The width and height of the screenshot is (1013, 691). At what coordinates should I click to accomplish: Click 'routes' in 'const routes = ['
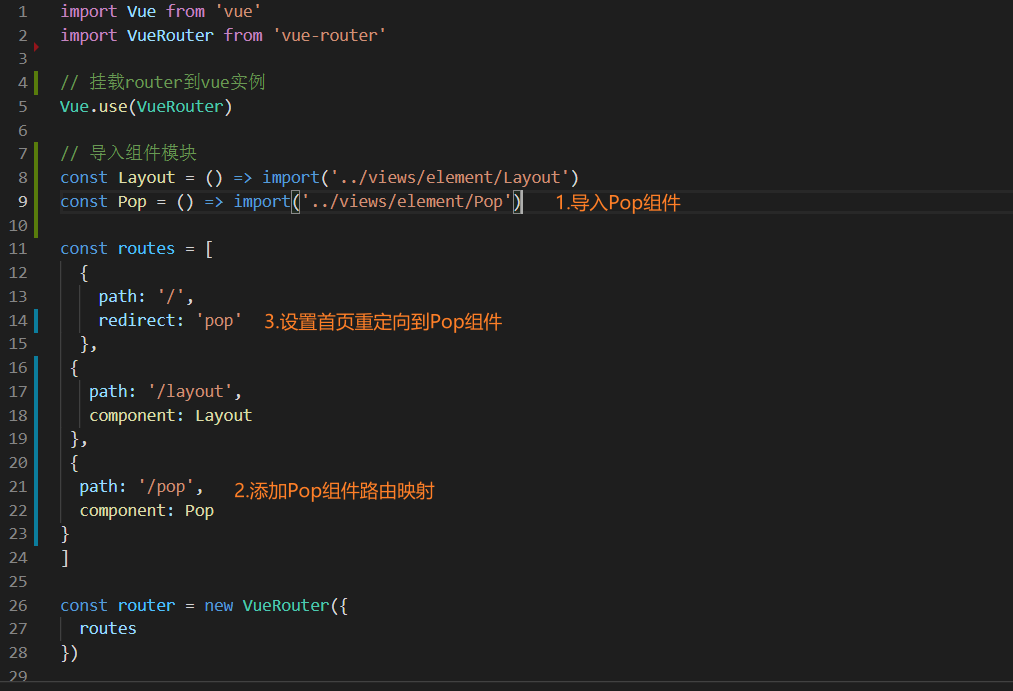point(147,248)
